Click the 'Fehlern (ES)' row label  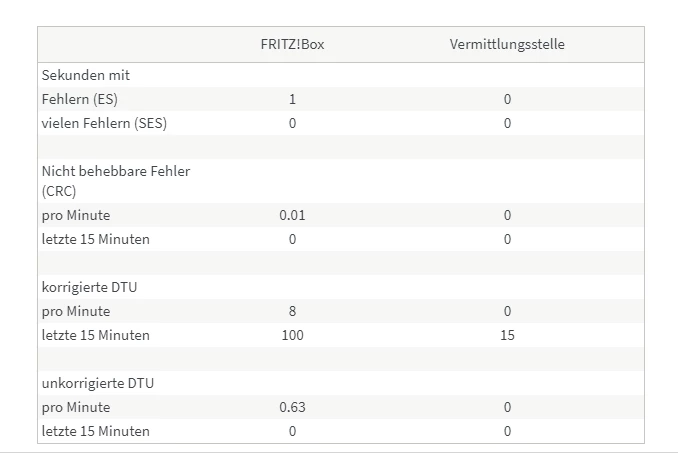85,99
